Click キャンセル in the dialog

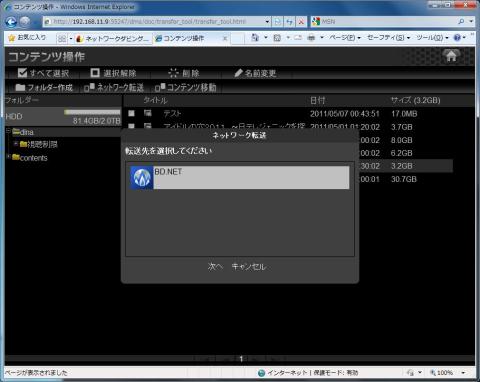pyautogui.click(x=249, y=266)
